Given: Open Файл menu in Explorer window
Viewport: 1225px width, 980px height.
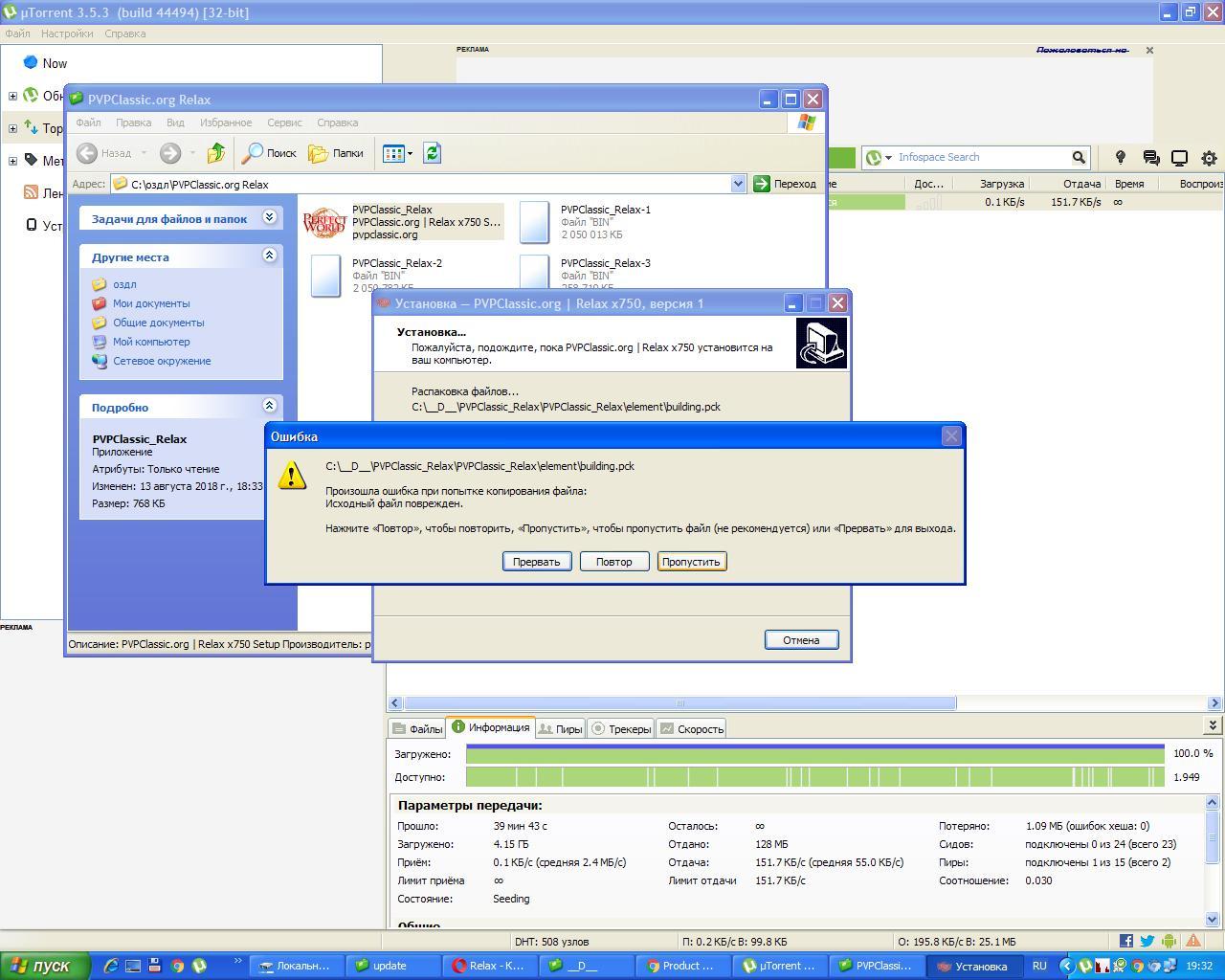Looking at the screenshot, I should coord(88,122).
